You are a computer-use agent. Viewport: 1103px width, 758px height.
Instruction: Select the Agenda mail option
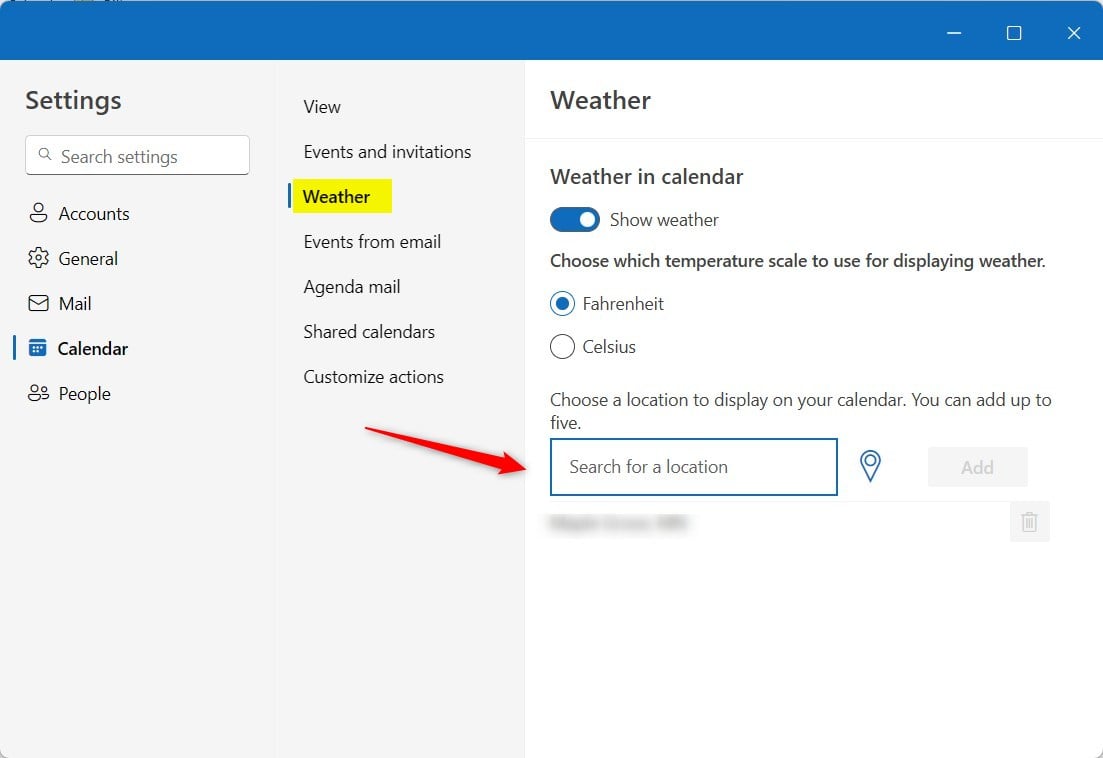pos(352,287)
